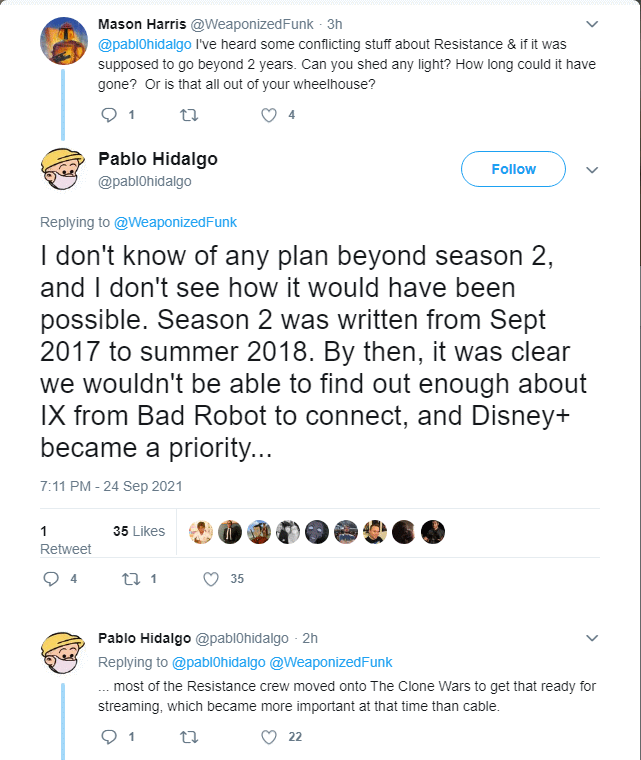Open options chevron on Mason Harris's tweet
641x760 pixels.
tap(592, 23)
